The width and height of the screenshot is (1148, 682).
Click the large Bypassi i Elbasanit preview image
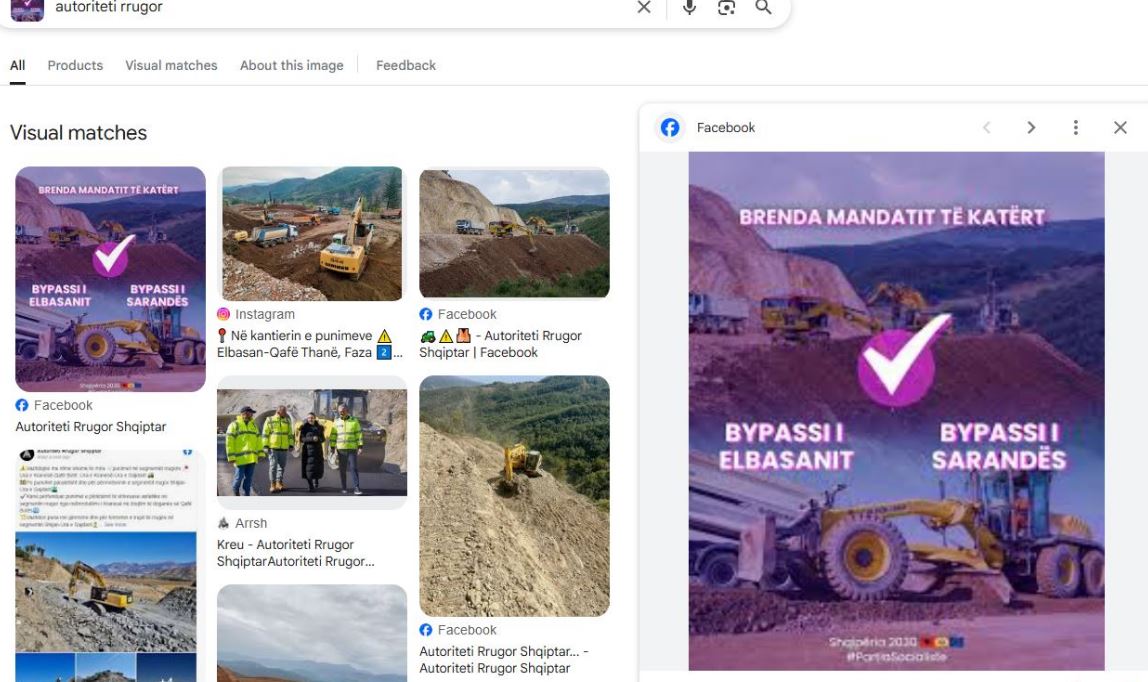[896, 410]
